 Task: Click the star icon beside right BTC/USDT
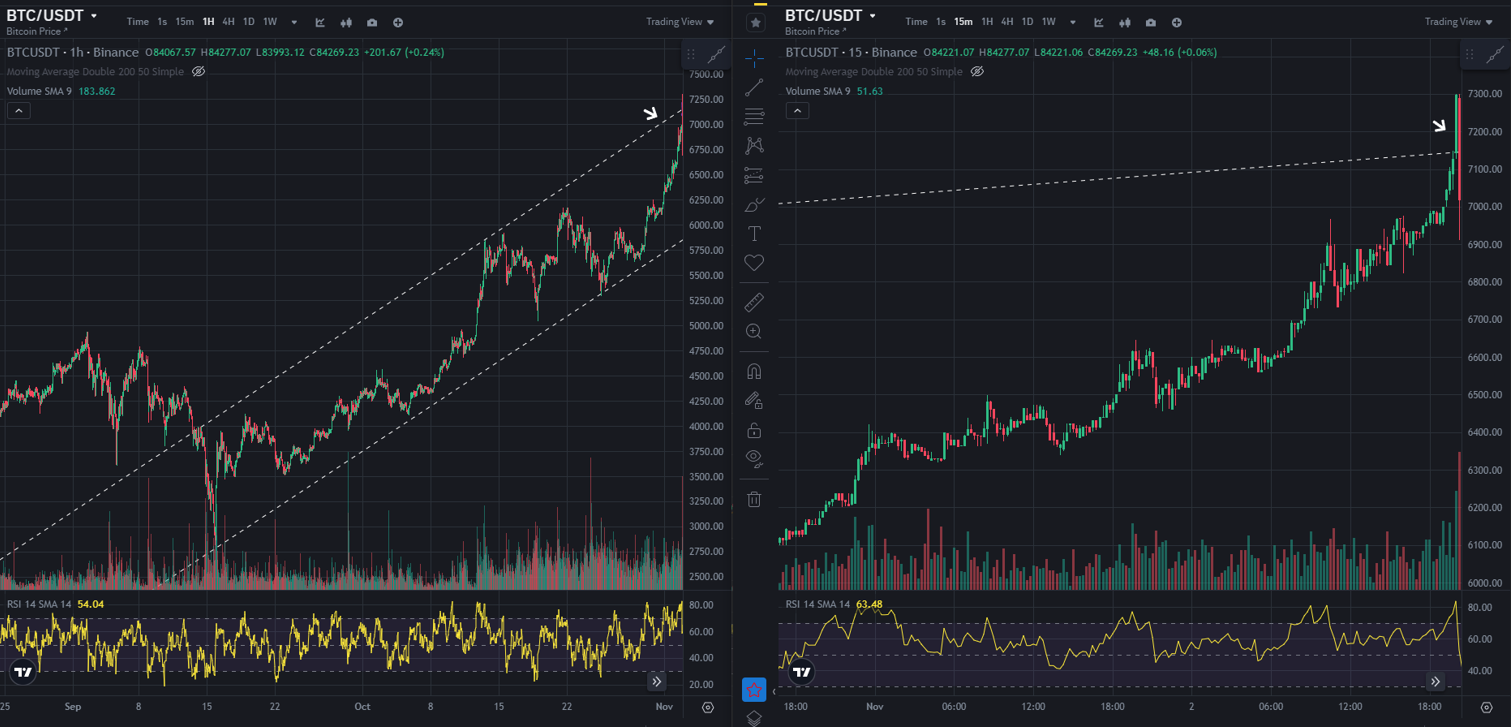click(756, 22)
